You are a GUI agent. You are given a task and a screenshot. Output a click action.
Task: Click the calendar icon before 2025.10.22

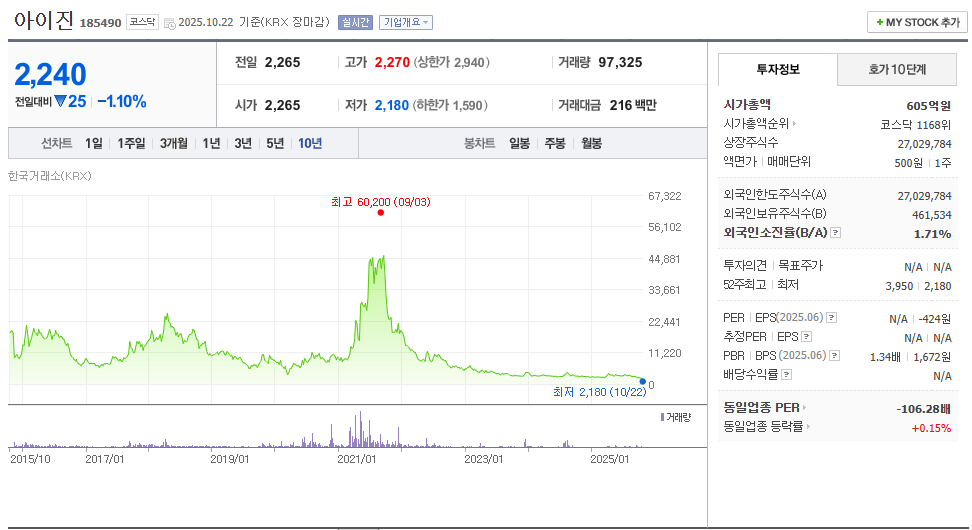pos(169,24)
